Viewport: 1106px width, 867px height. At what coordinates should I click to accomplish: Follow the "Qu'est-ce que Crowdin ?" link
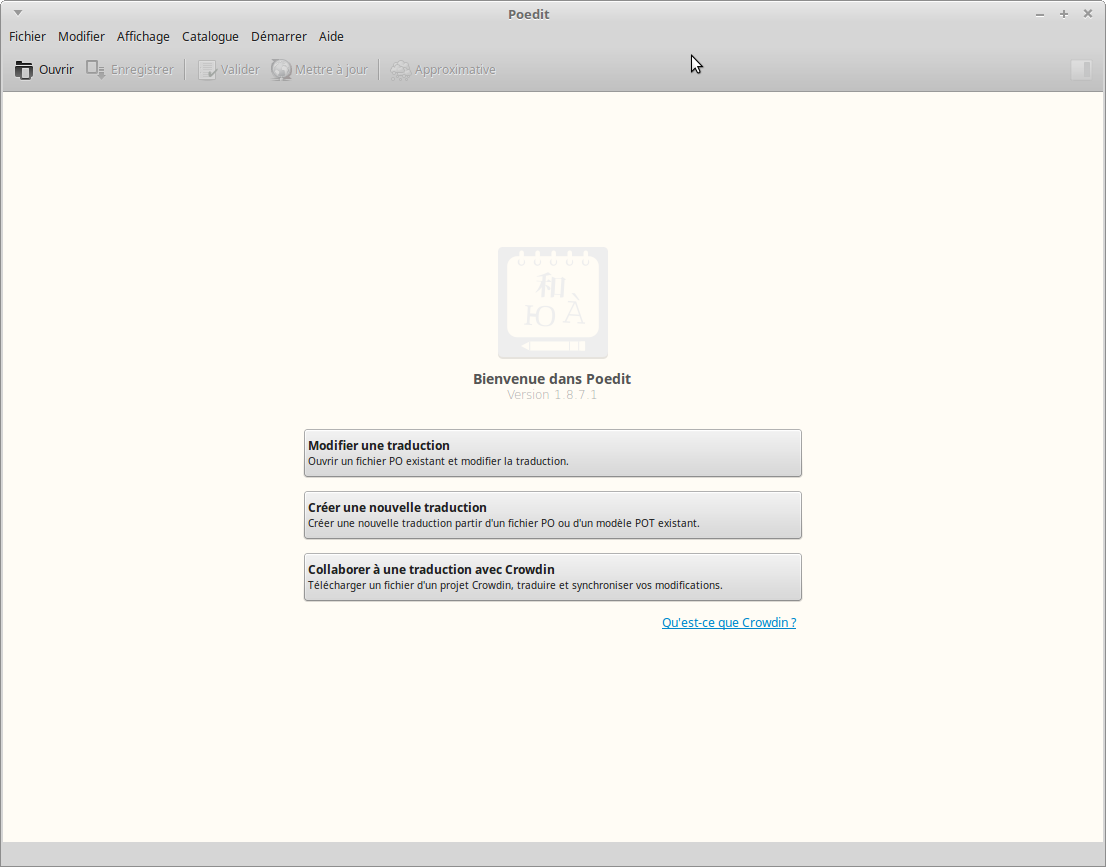(729, 623)
